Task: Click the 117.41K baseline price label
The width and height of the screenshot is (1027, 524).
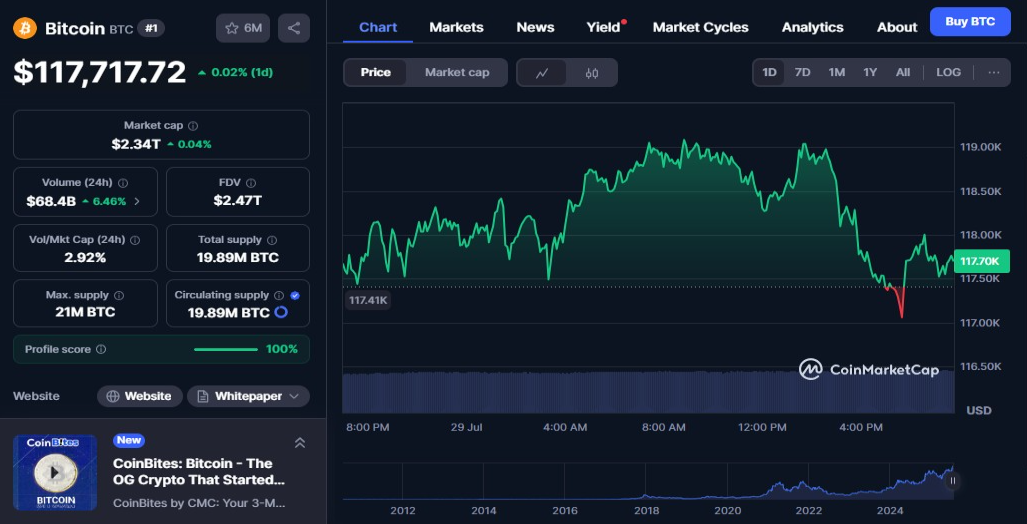Action: click(x=368, y=301)
